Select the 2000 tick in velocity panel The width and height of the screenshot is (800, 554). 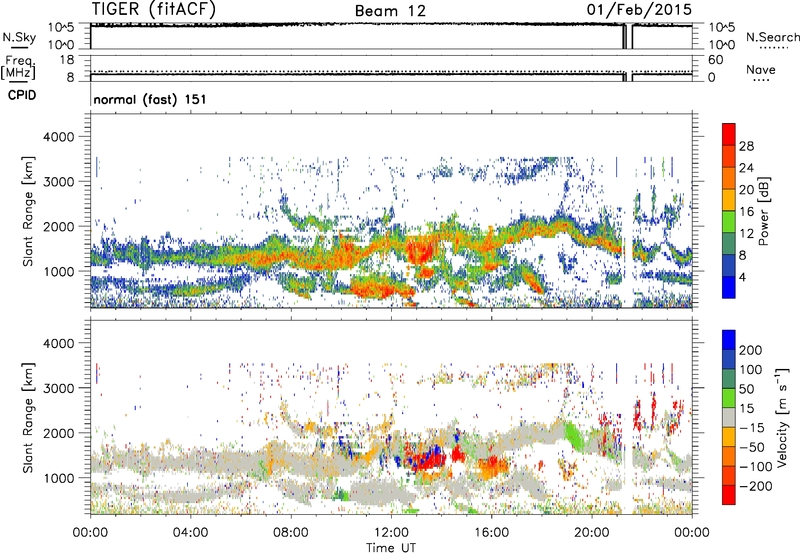point(59,433)
